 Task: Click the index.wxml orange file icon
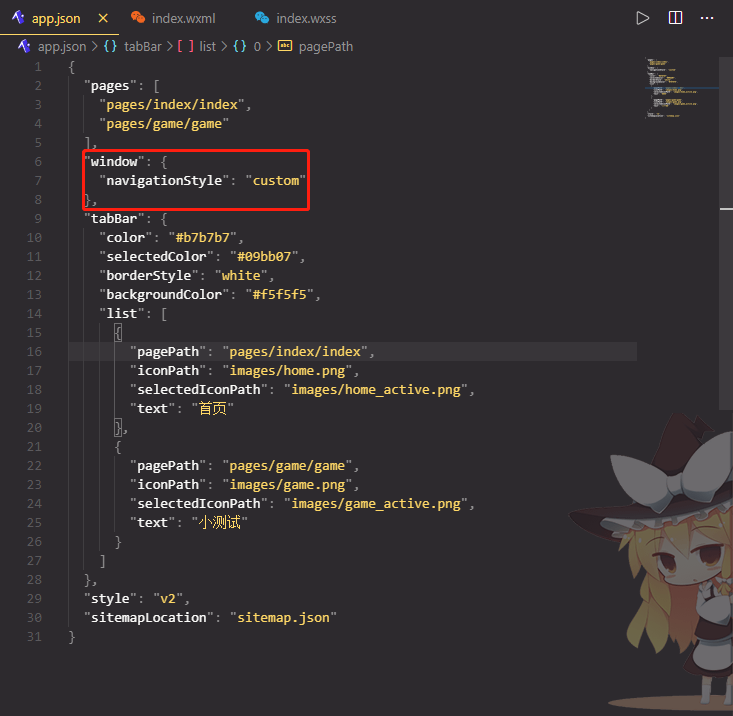[x=137, y=18]
